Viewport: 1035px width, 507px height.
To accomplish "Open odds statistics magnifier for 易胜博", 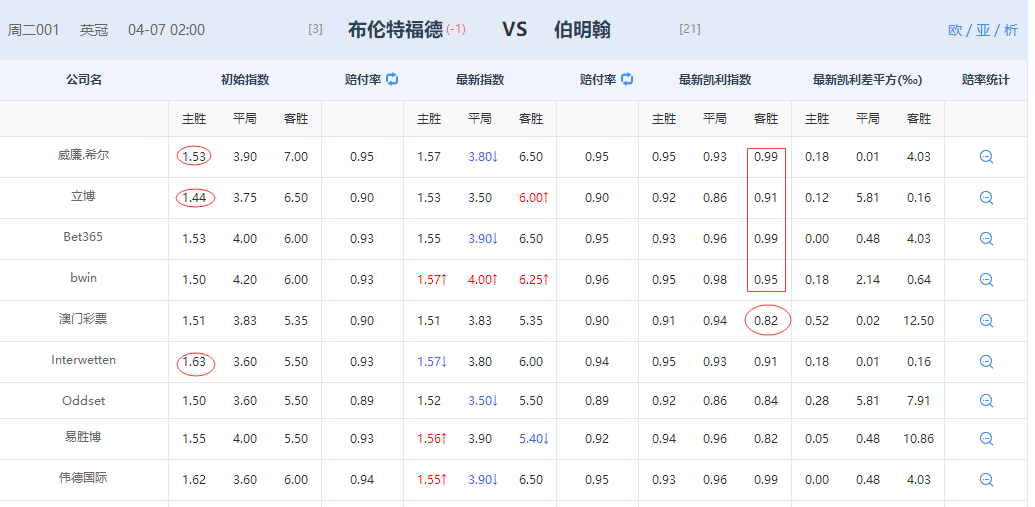I will pyautogui.click(x=986, y=438).
